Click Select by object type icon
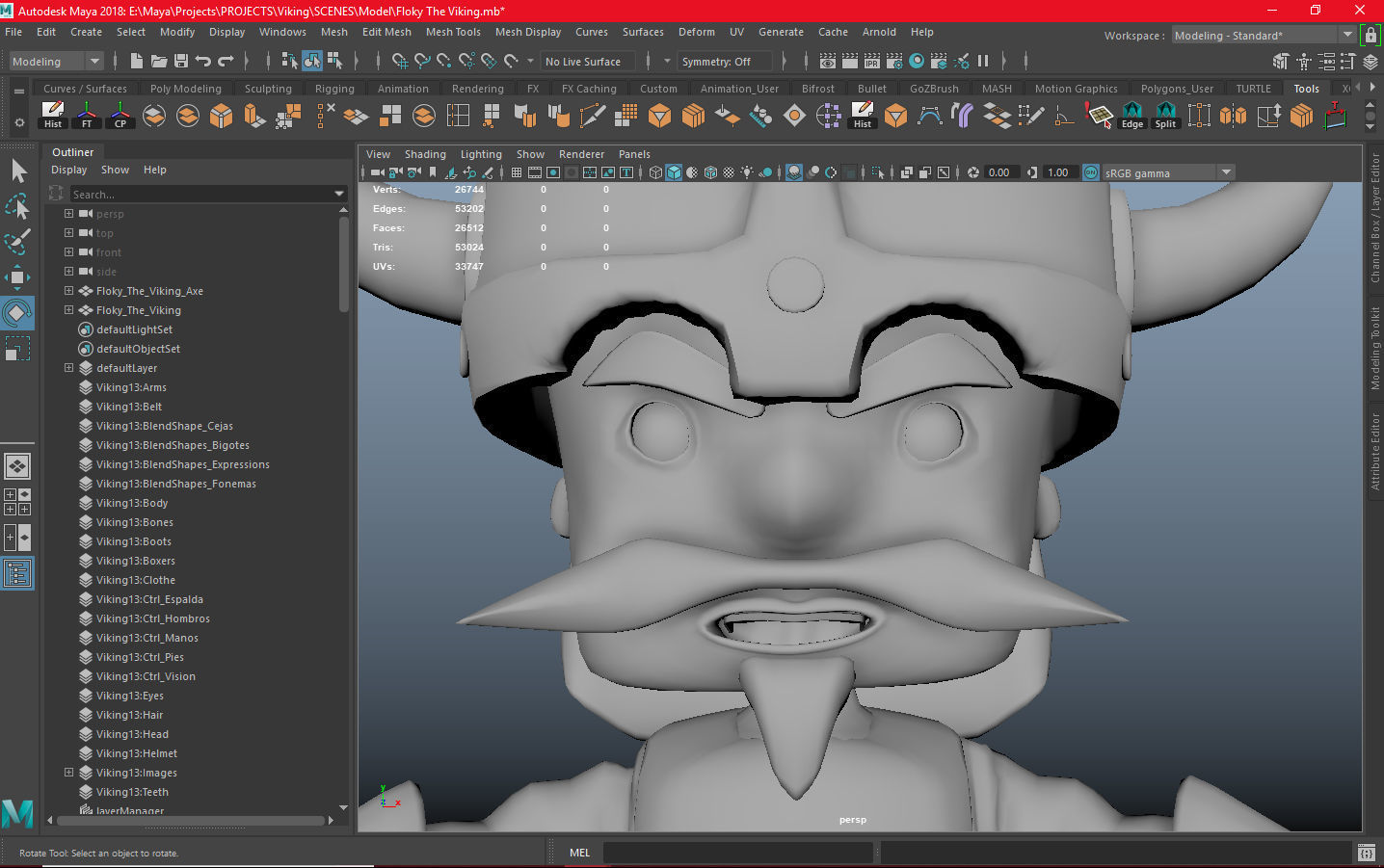The width and height of the screenshot is (1384, 868). 312,61
